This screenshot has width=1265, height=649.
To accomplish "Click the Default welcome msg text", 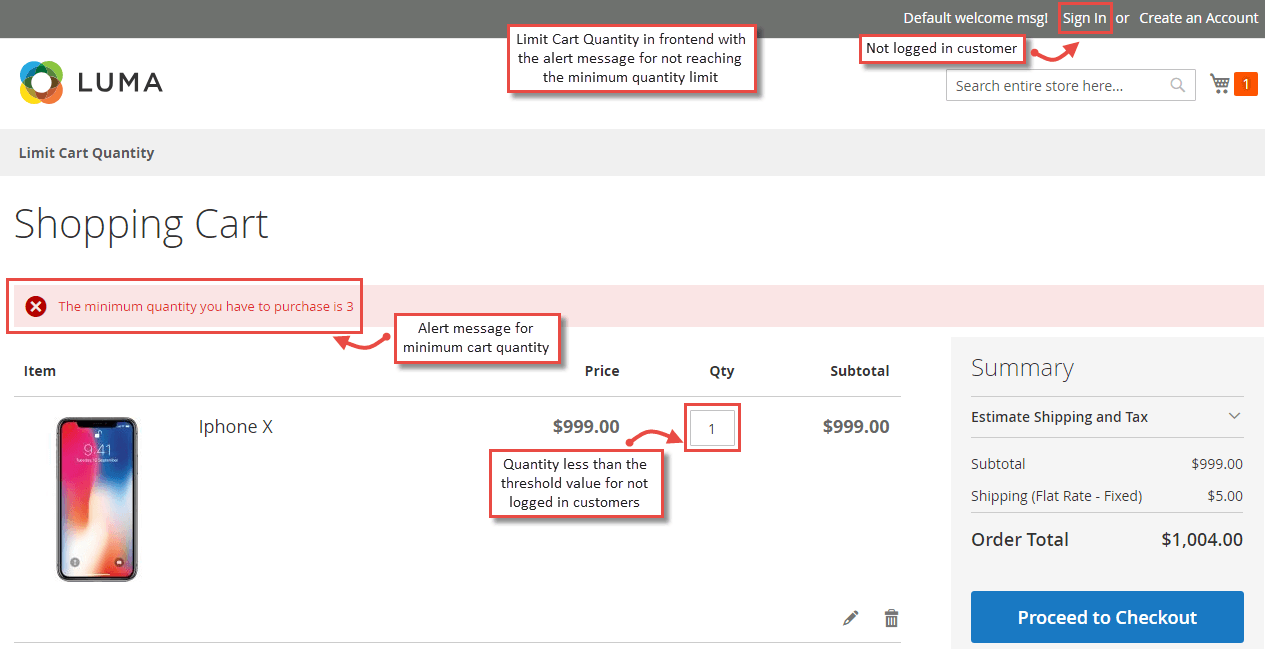I will pyautogui.click(x=976, y=18).
